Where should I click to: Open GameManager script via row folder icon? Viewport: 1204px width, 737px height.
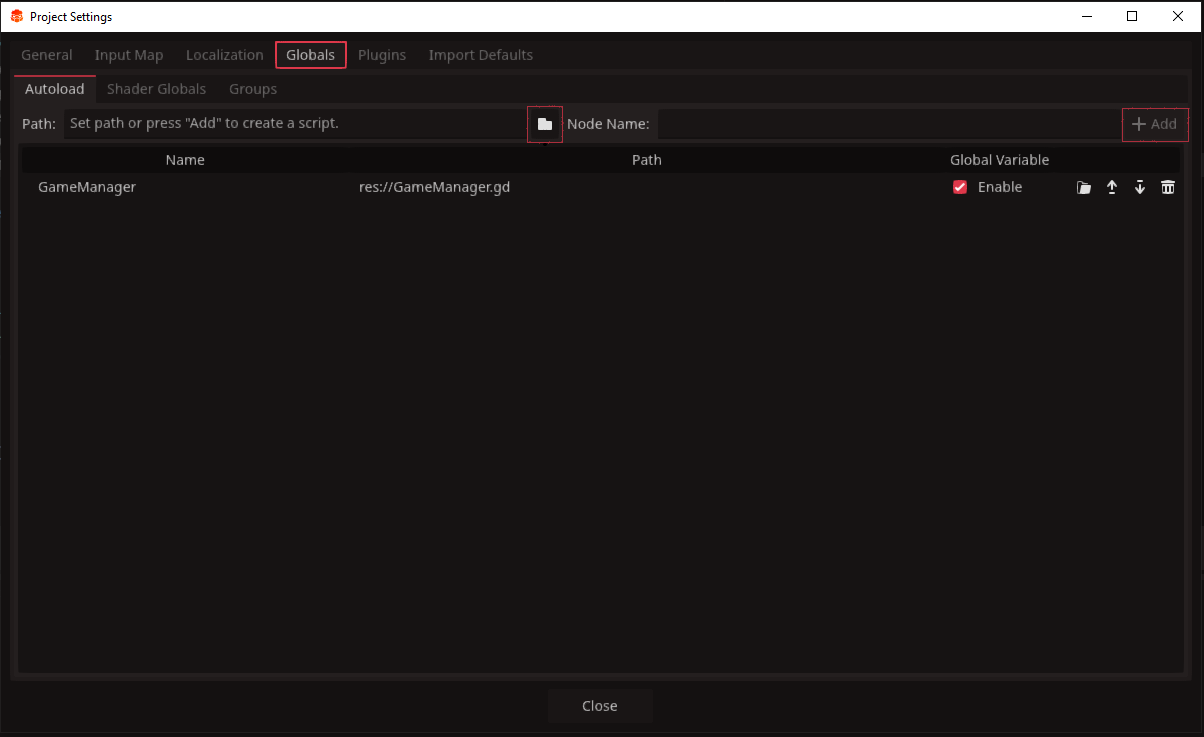click(1083, 188)
